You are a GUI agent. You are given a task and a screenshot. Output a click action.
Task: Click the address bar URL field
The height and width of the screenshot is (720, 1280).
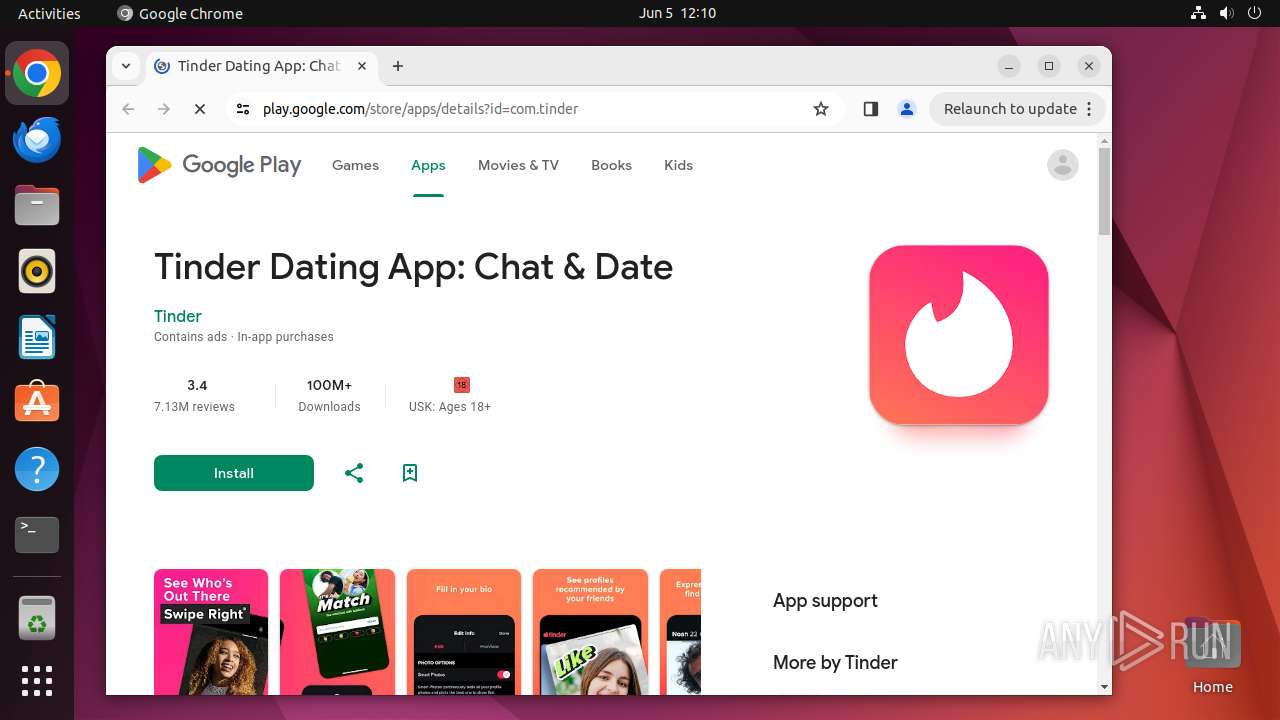[x=530, y=109]
